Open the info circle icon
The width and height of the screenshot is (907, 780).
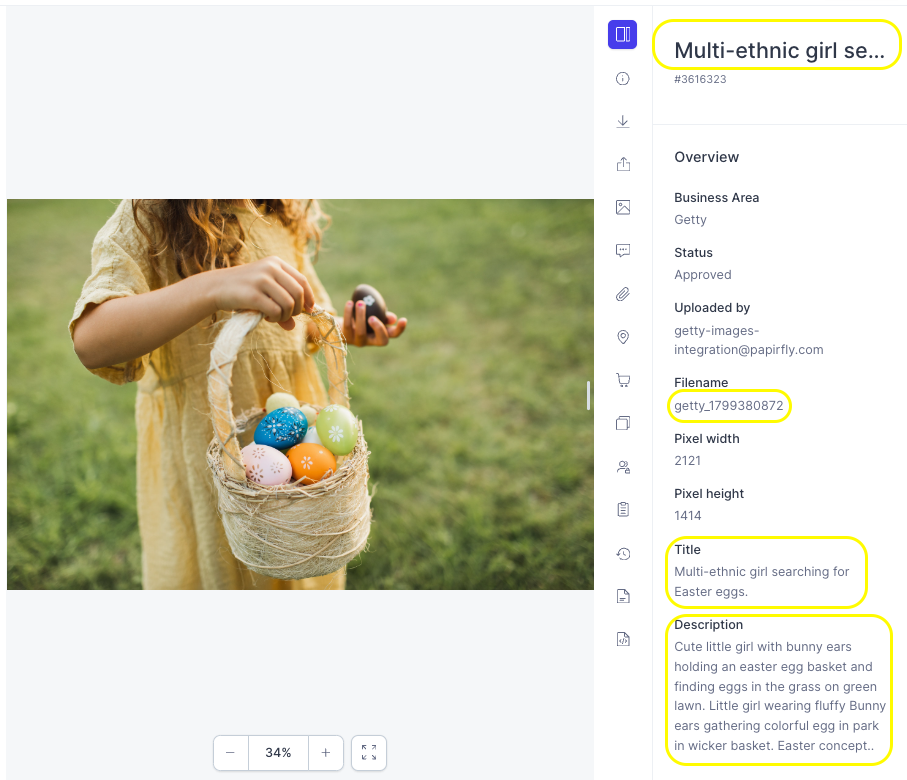click(622, 79)
